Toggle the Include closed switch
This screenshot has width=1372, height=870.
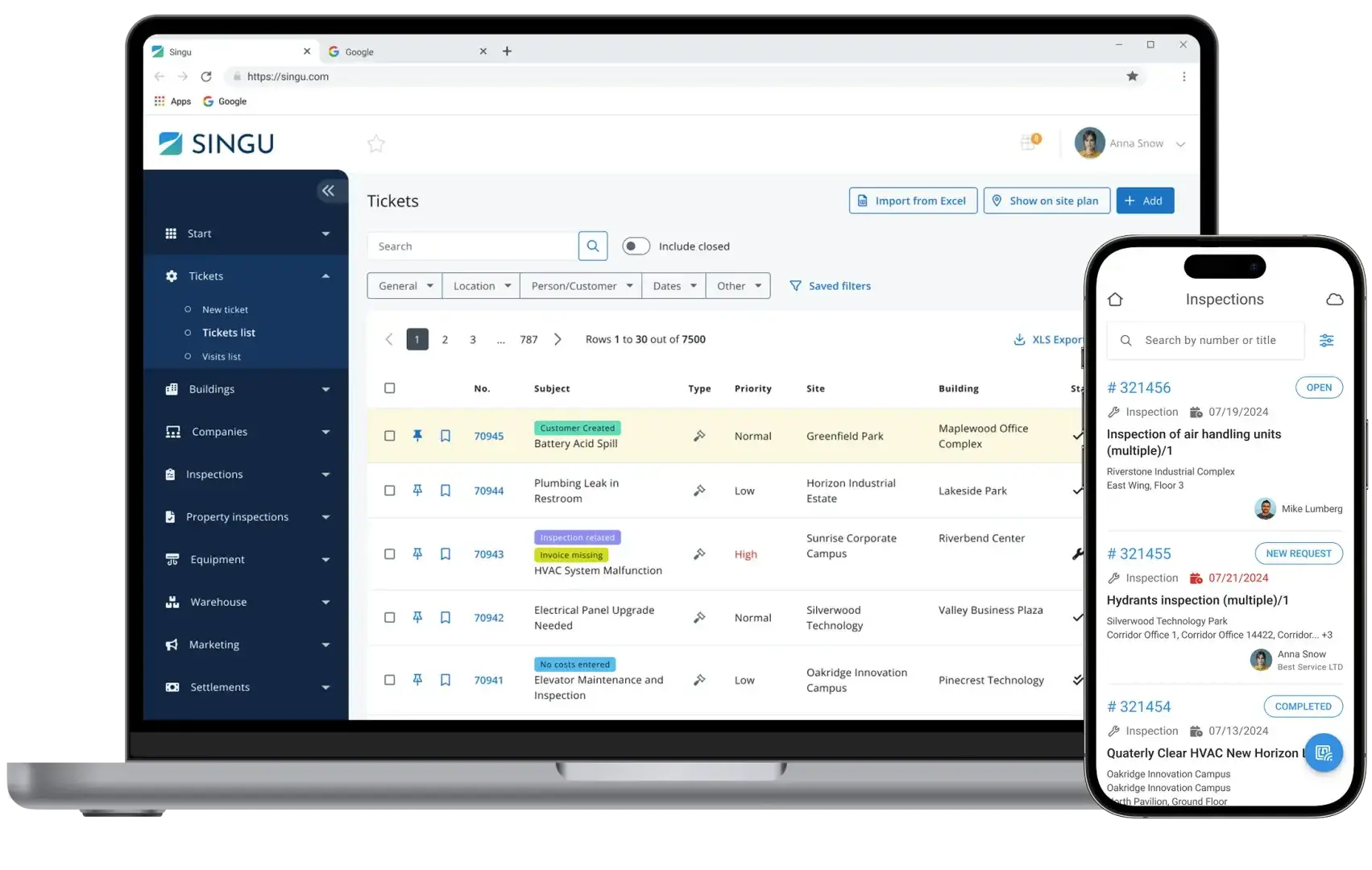coord(636,246)
